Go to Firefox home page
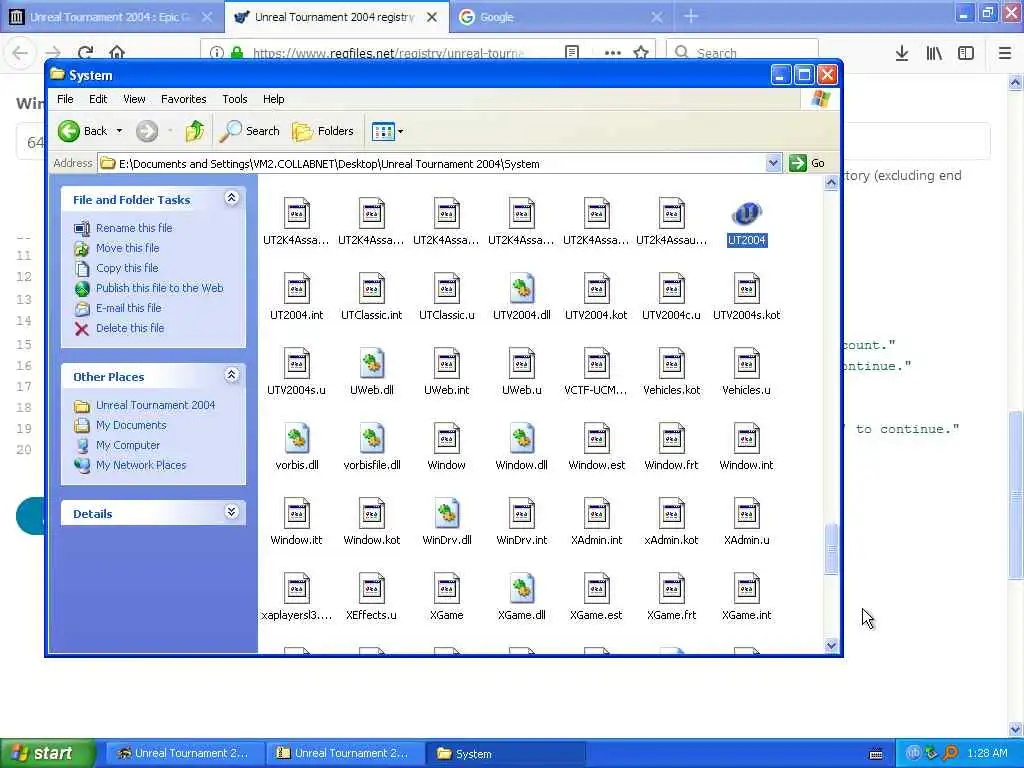Screen dimensions: 1024x768 (117, 52)
